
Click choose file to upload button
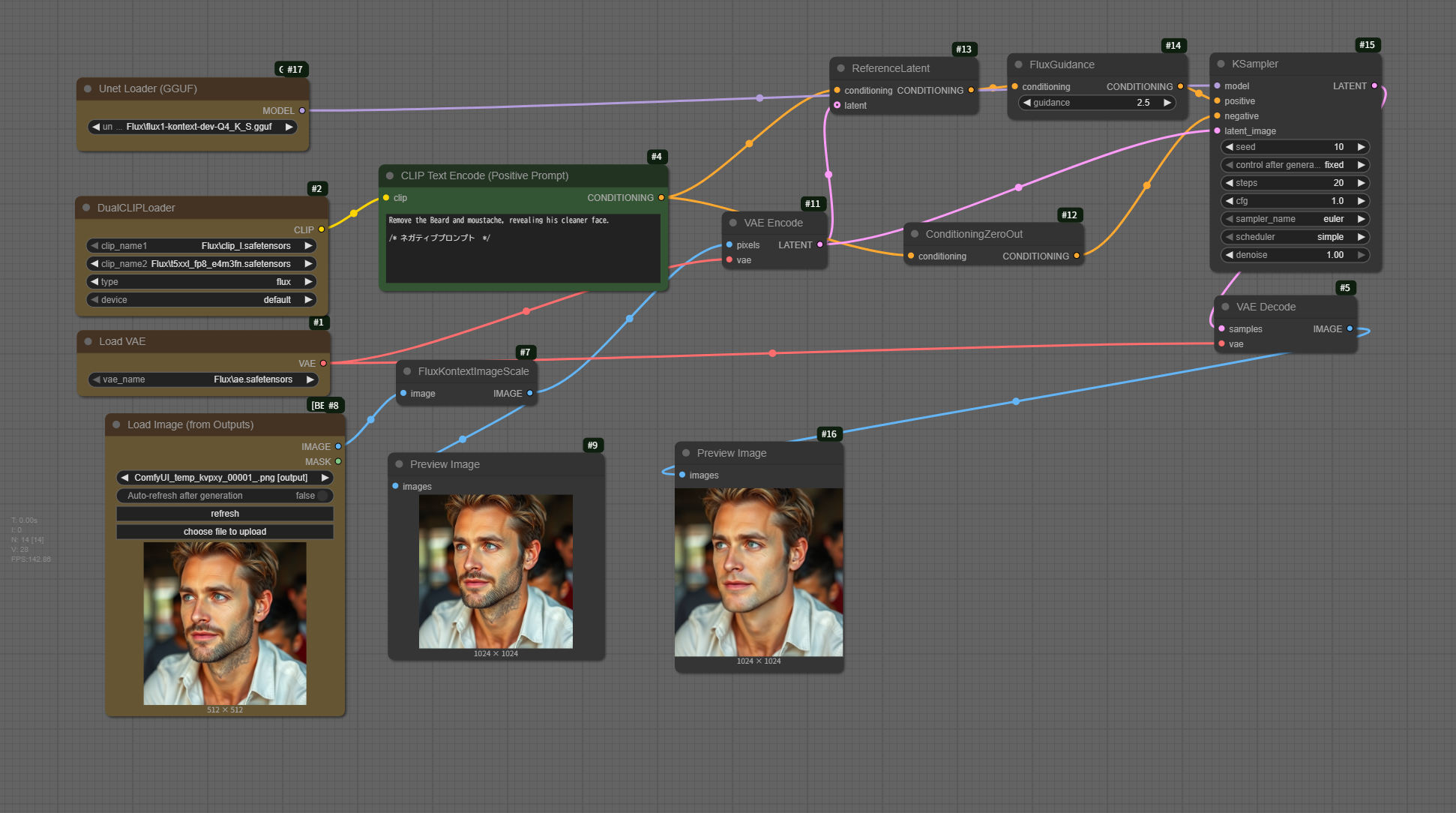(x=225, y=532)
